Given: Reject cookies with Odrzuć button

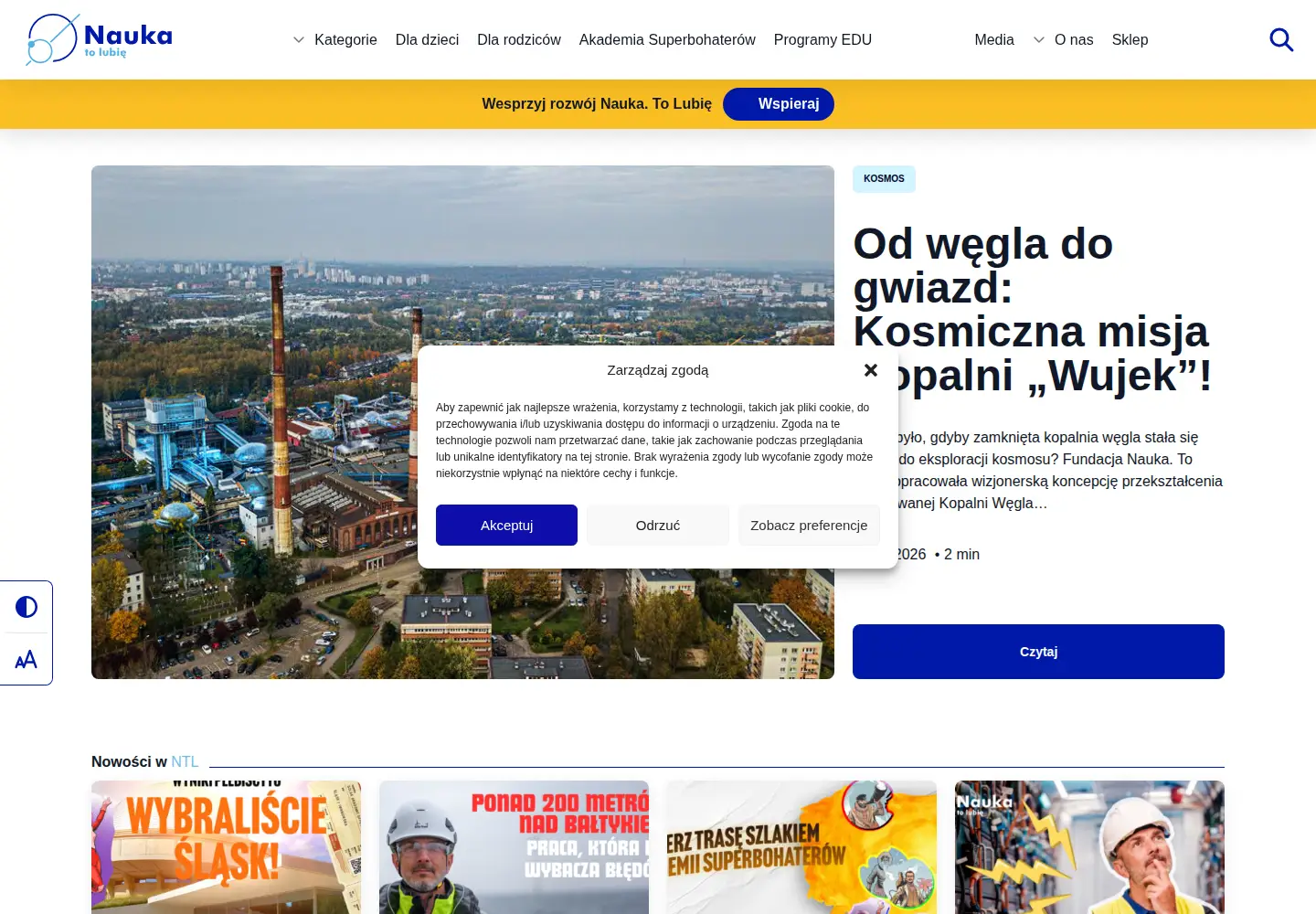Looking at the screenshot, I should click(x=658, y=525).
